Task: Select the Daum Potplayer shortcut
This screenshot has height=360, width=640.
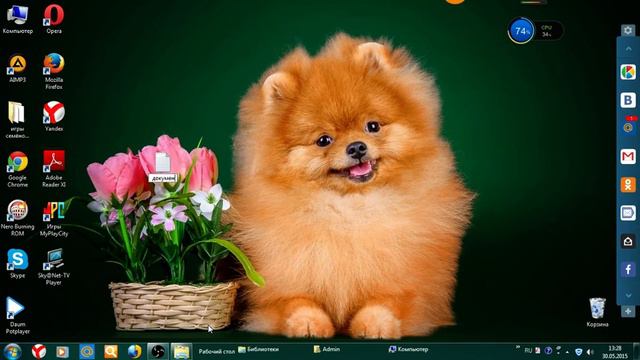Action: (18, 316)
